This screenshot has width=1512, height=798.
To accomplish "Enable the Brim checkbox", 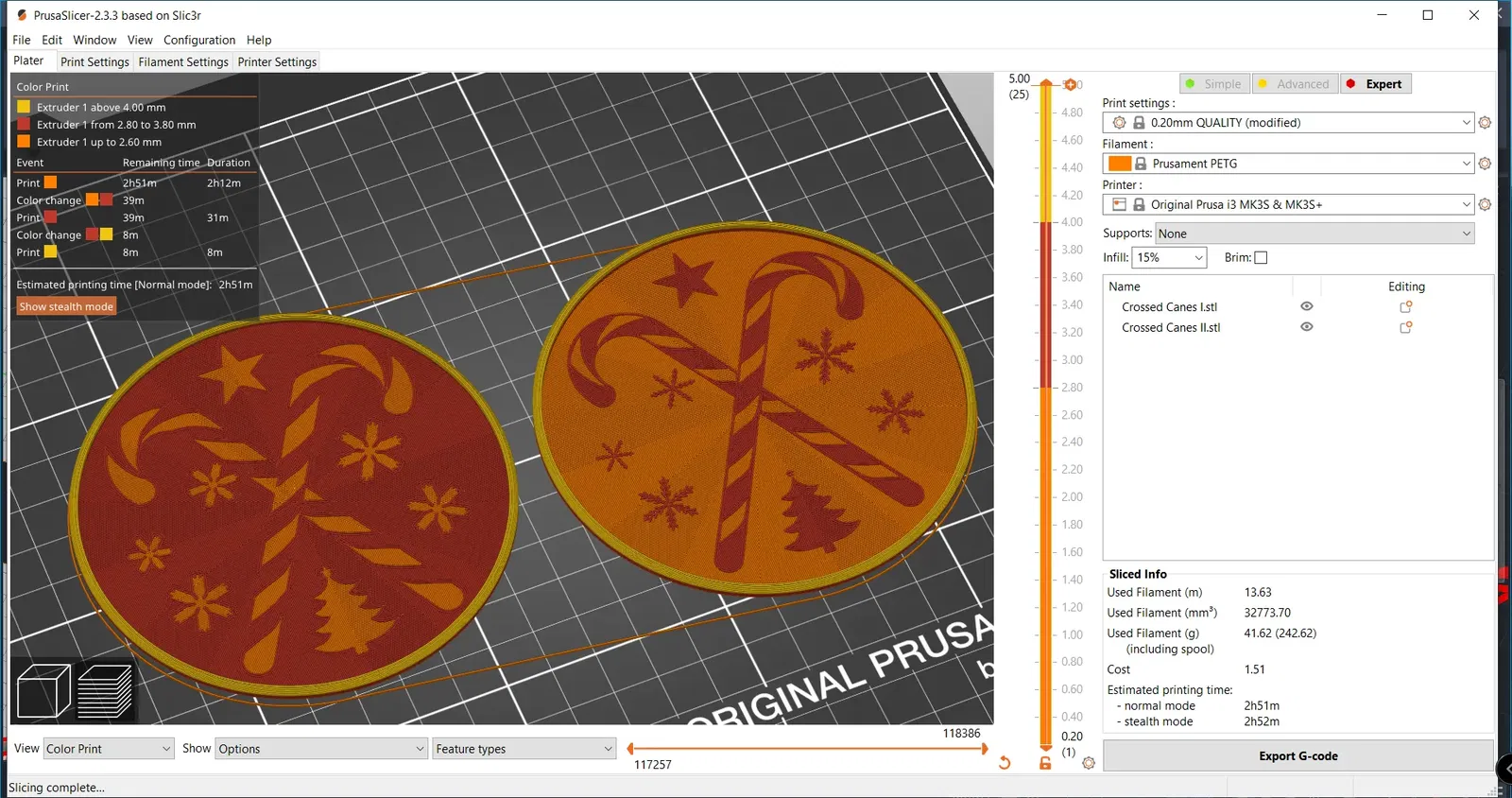I will 1261,257.
